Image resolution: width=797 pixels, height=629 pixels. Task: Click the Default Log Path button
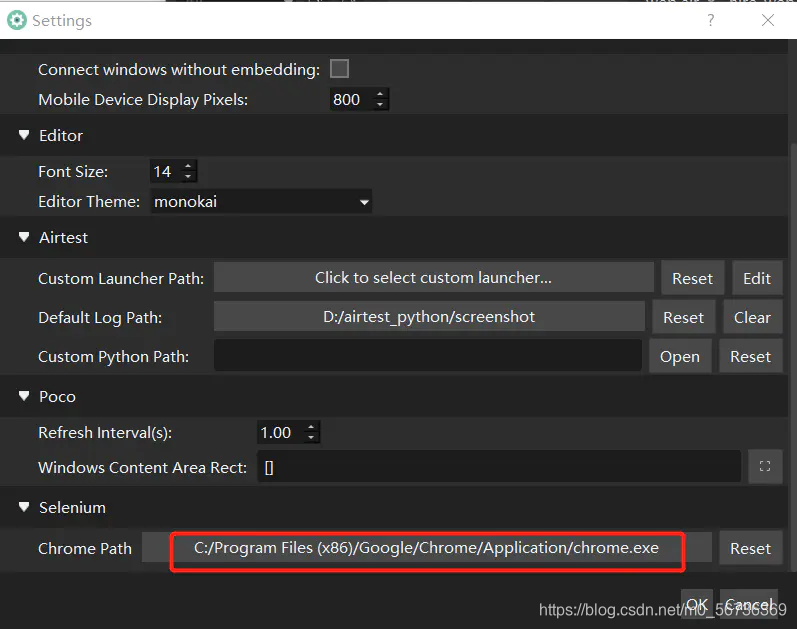[429, 317]
